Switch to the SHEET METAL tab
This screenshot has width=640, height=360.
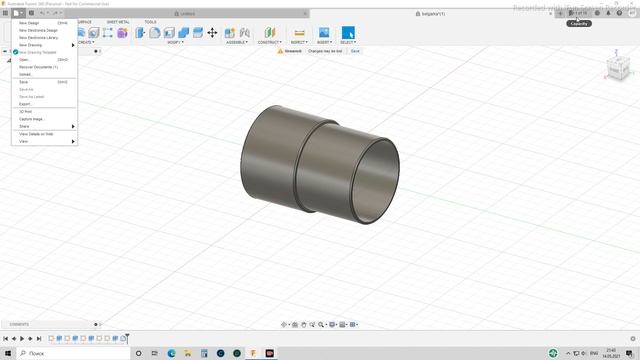pos(118,22)
